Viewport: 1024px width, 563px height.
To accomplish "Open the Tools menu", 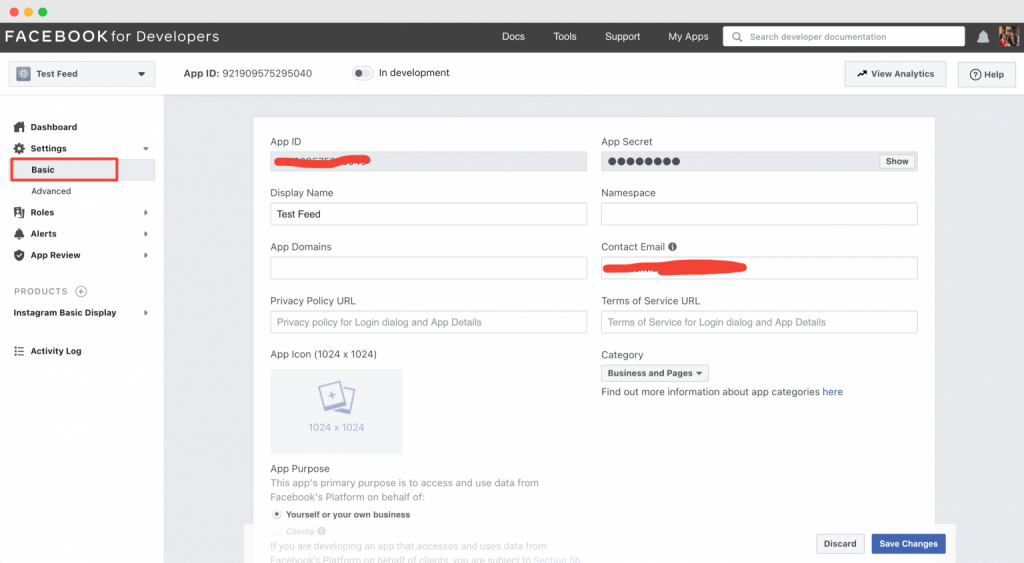I will 565,37.
